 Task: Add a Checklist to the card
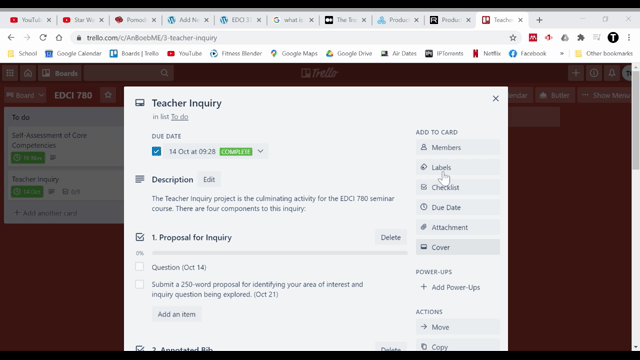(458, 187)
